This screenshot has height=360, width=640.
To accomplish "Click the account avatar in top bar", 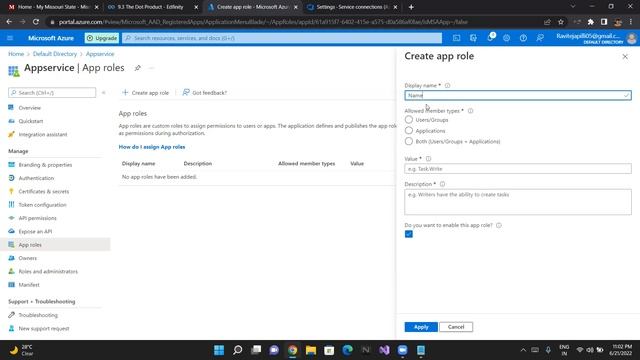I will pos(631,38).
